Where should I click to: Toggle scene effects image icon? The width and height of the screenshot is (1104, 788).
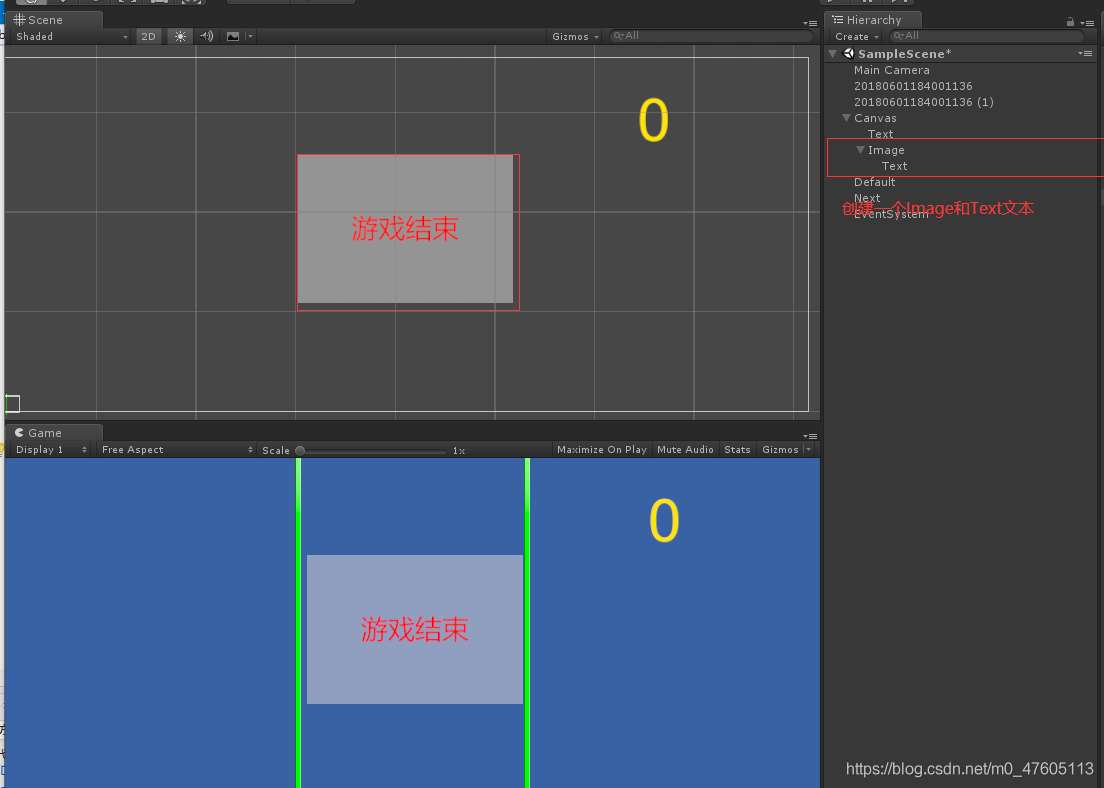232,37
